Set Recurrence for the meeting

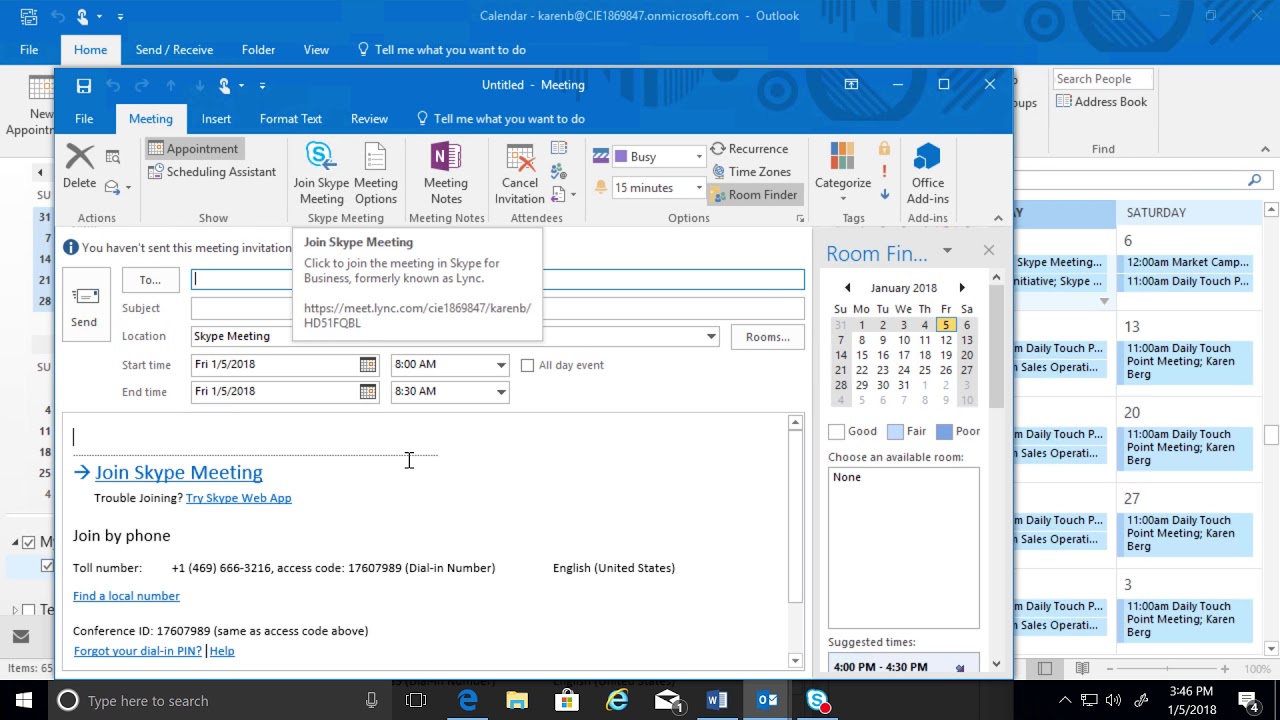(749, 149)
